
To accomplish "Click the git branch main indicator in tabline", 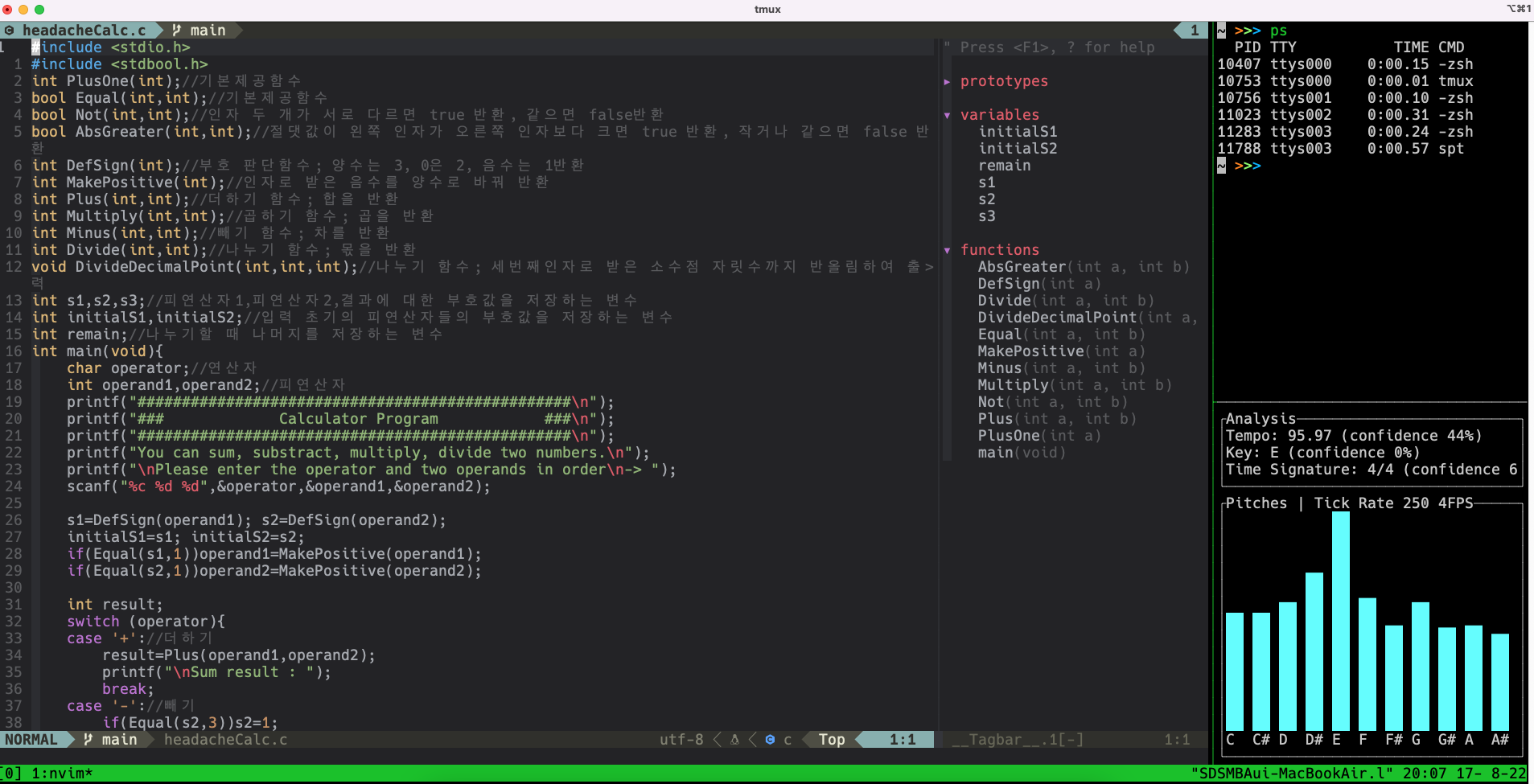I will click(x=199, y=31).
